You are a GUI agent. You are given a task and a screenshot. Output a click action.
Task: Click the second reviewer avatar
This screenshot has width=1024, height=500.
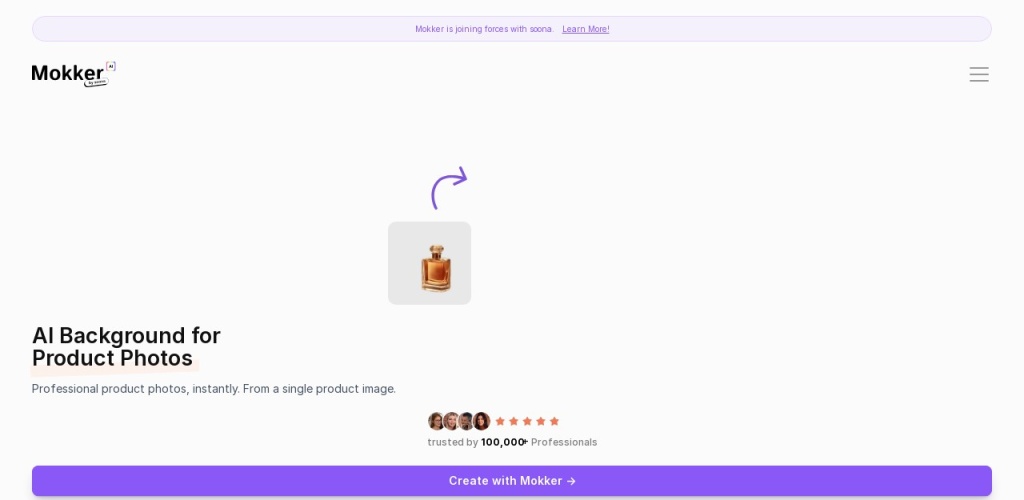coord(451,421)
